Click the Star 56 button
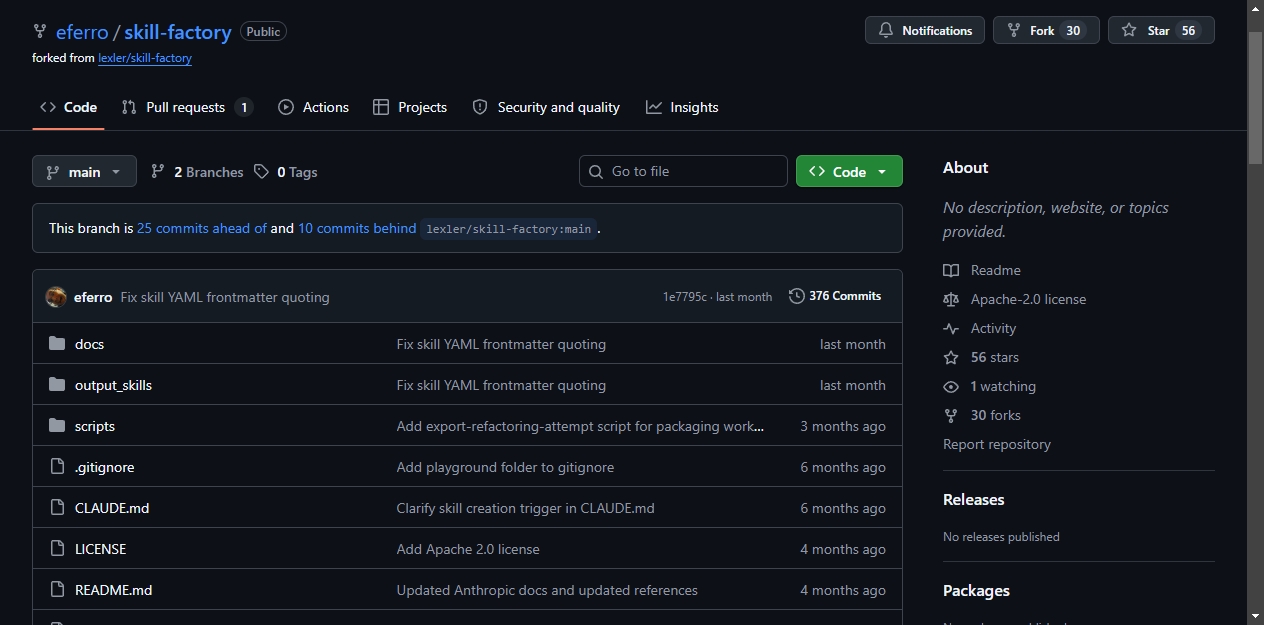The image size is (1264, 625). [1161, 30]
